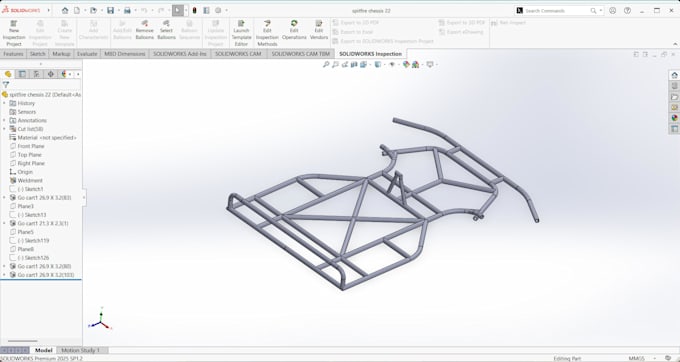Click the Print icon
680x362 pixels.
click(127, 10)
